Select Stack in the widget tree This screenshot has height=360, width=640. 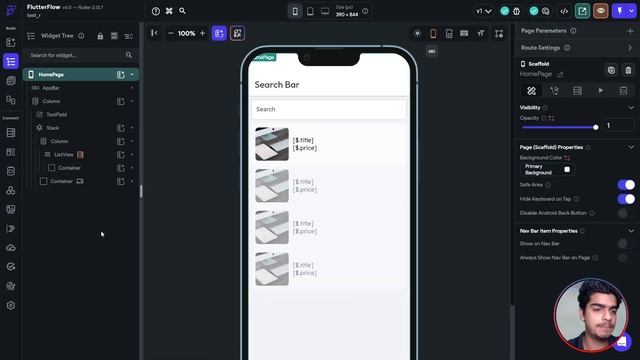point(52,128)
